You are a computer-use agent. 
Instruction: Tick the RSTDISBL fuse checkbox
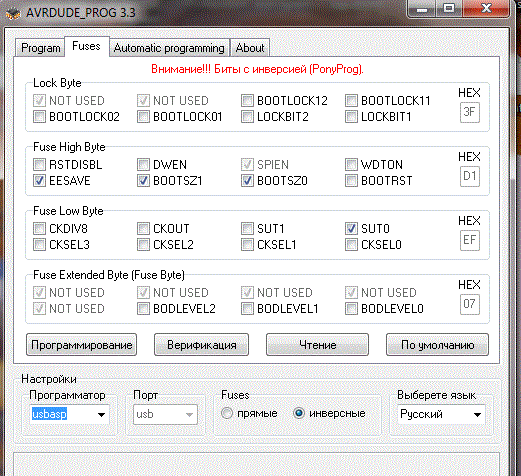[x=39, y=164]
